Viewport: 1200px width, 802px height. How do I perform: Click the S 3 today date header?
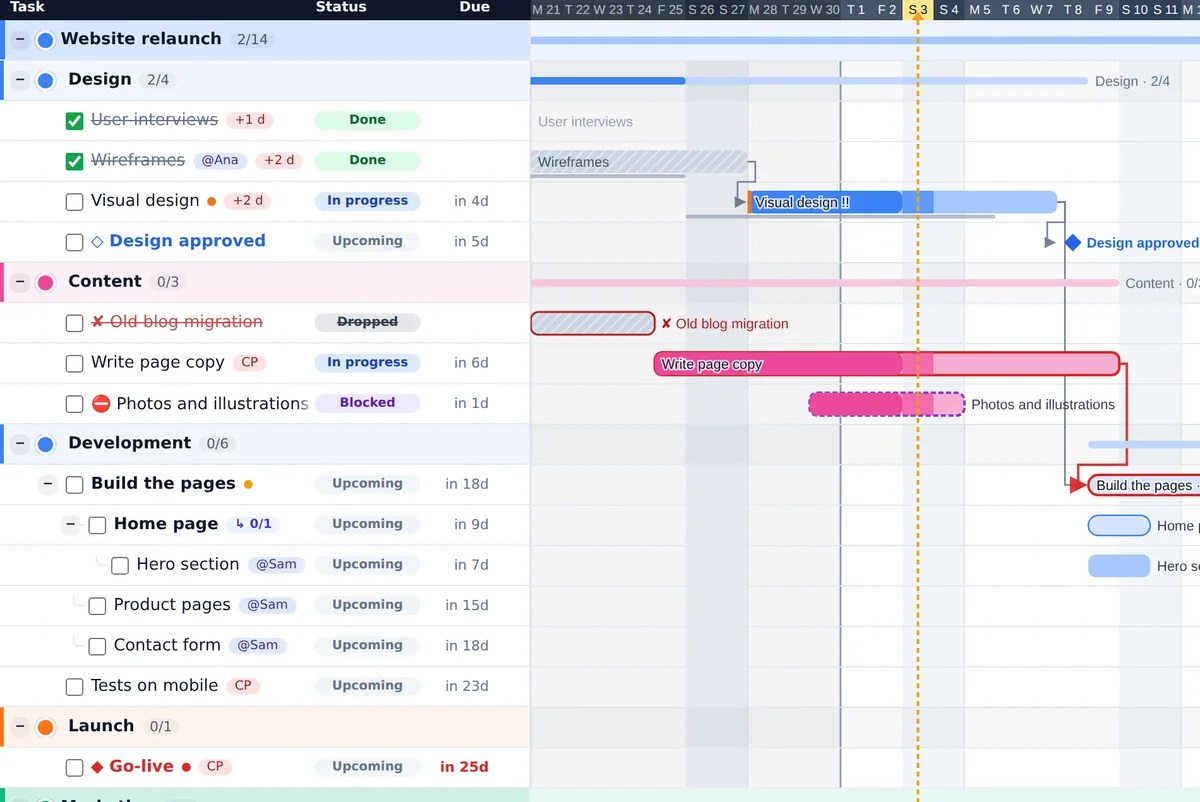click(x=918, y=10)
